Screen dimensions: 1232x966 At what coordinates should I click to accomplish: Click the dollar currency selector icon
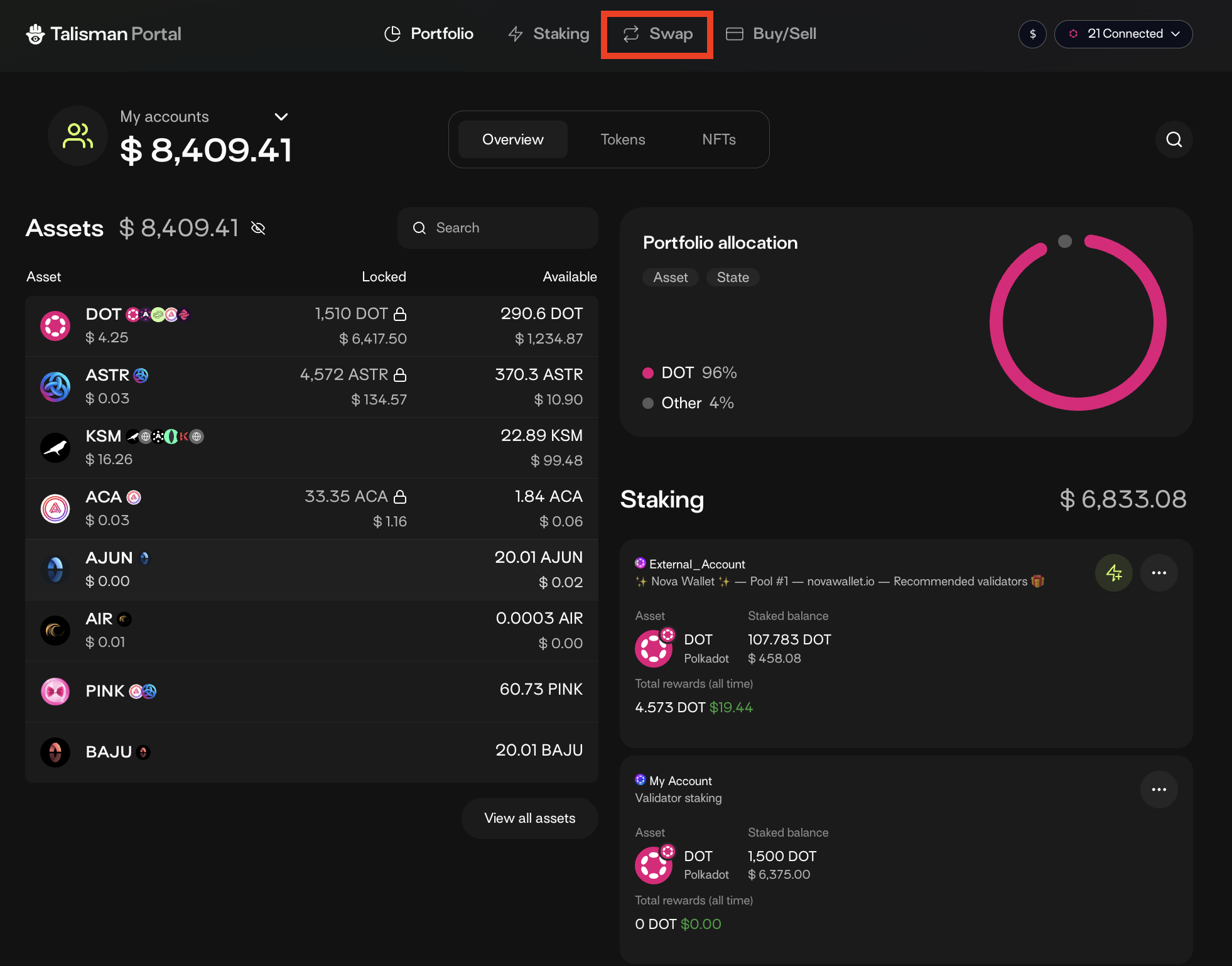pyautogui.click(x=1032, y=34)
